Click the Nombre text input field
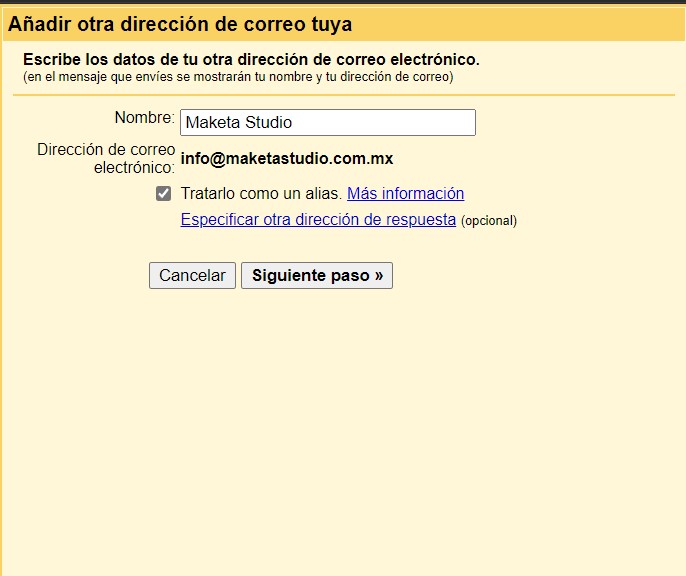686x576 pixels. (327, 123)
